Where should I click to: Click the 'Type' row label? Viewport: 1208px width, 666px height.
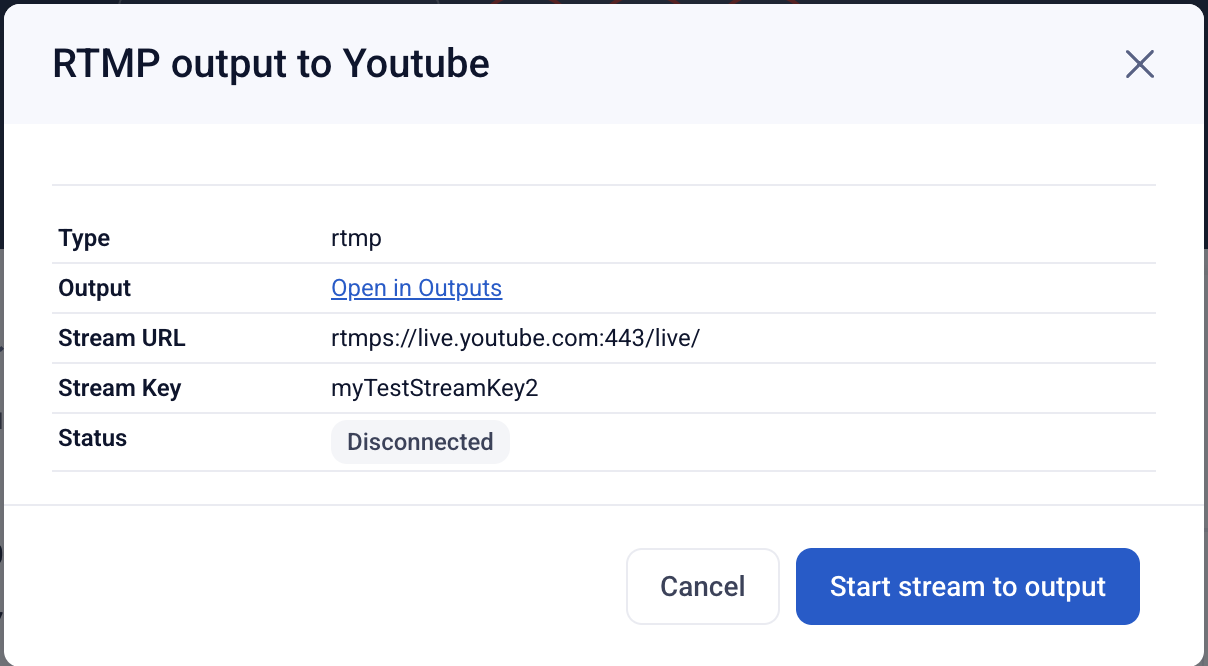coord(84,239)
